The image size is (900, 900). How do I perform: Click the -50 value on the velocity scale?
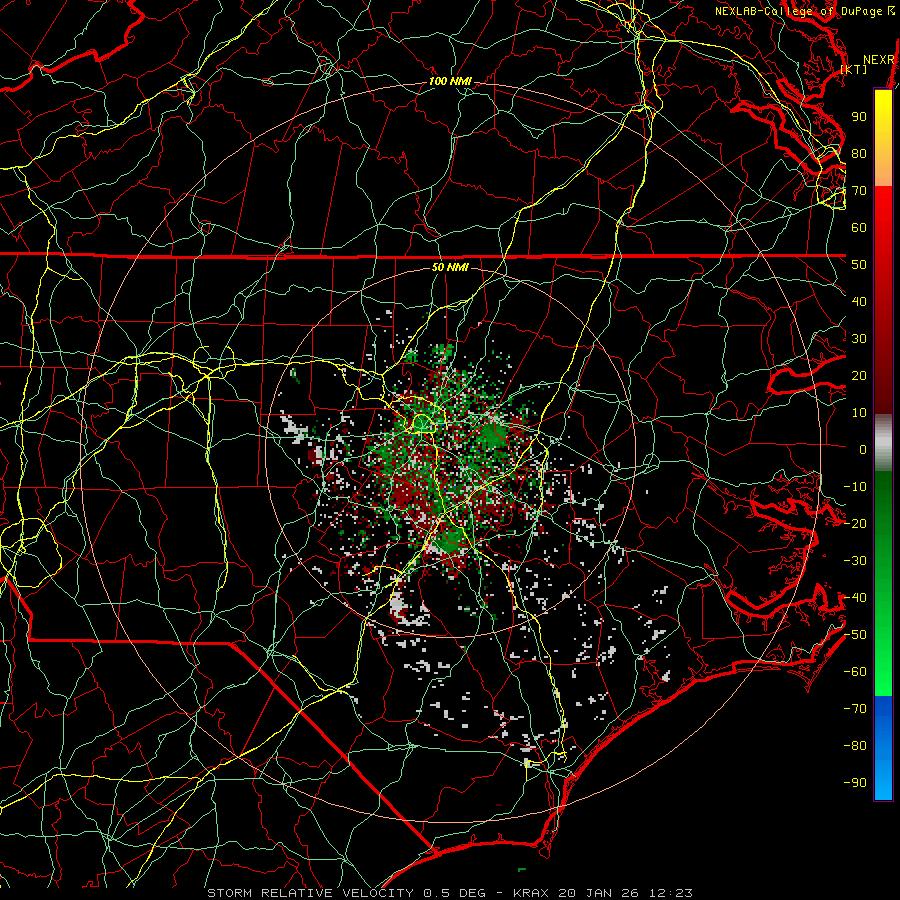click(x=855, y=635)
